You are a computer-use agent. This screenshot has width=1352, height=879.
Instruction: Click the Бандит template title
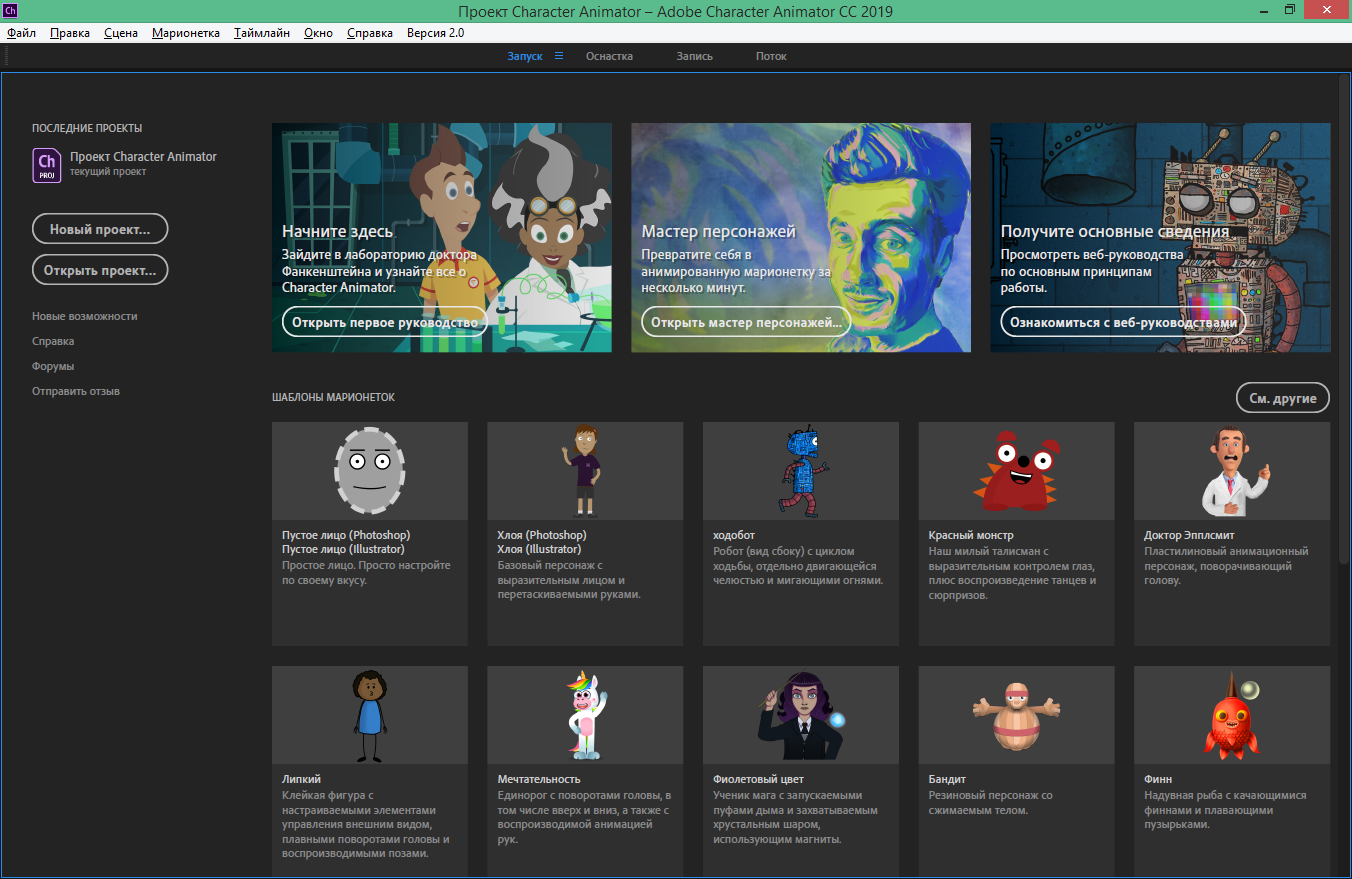click(x=947, y=779)
